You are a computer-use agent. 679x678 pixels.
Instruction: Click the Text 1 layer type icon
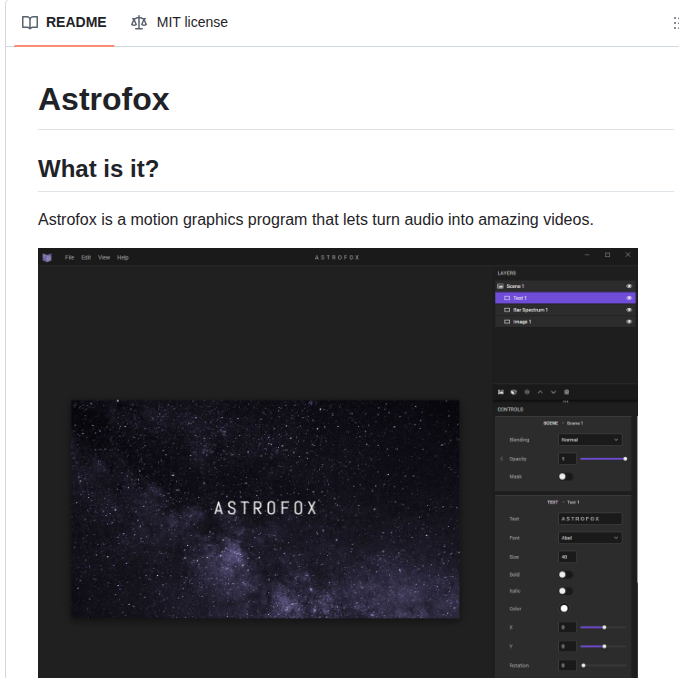tap(507, 298)
